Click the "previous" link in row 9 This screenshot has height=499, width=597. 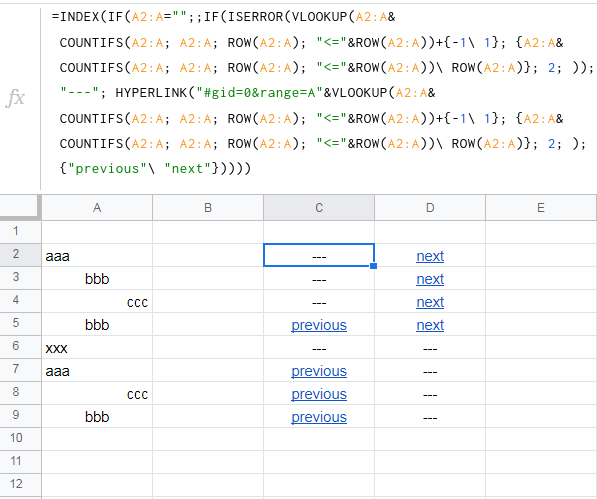pos(319,418)
